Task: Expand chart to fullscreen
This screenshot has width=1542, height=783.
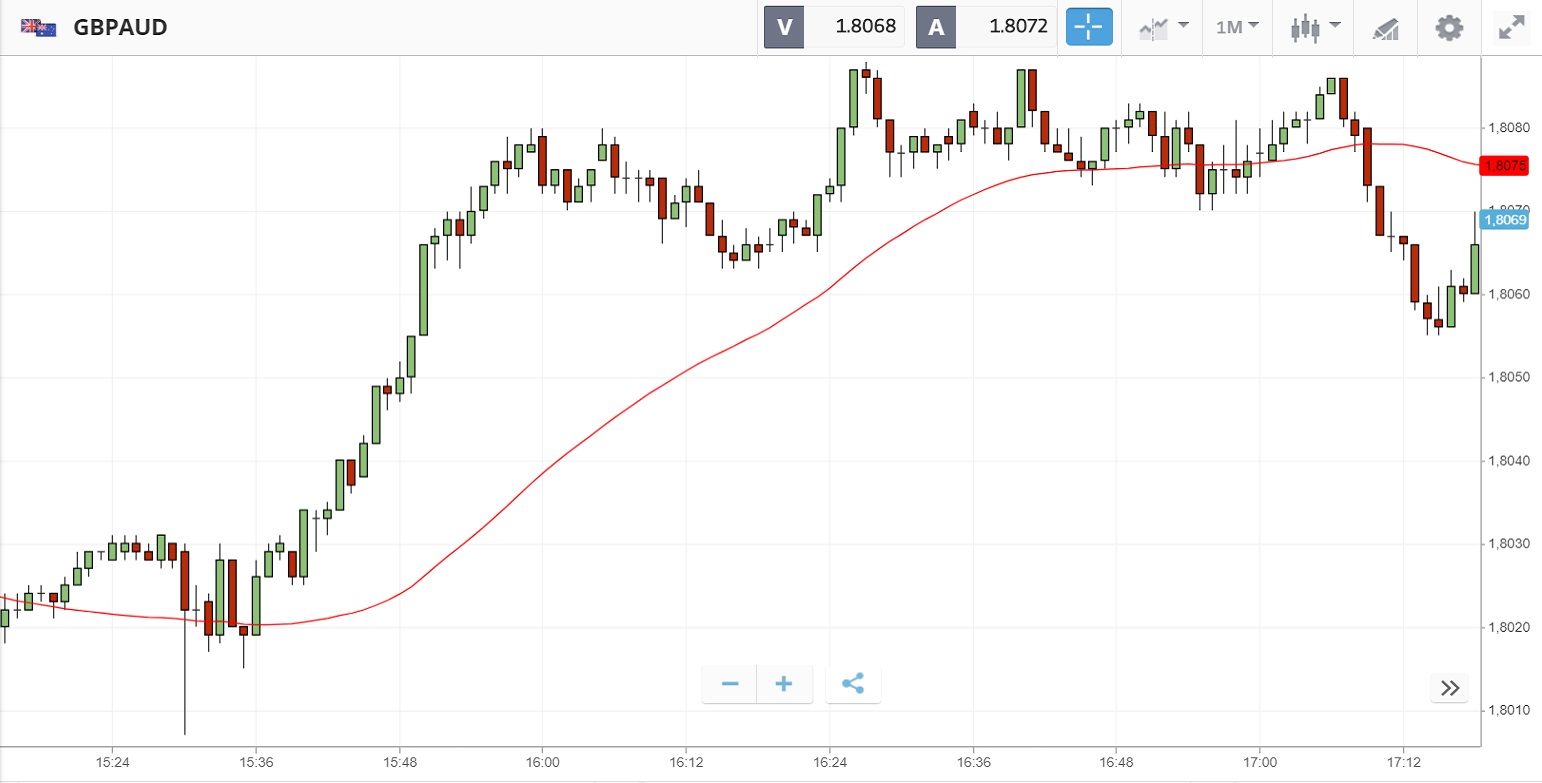Action: [x=1510, y=27]
